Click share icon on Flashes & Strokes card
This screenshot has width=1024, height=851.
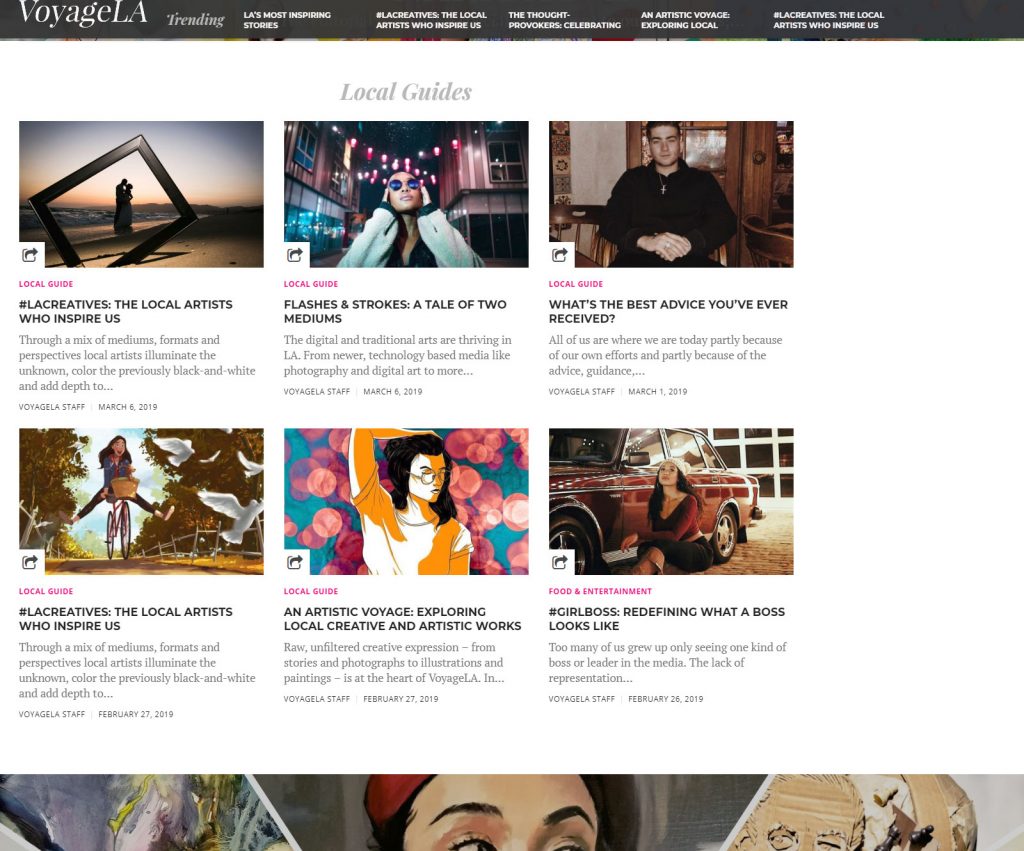click(296, 255)
